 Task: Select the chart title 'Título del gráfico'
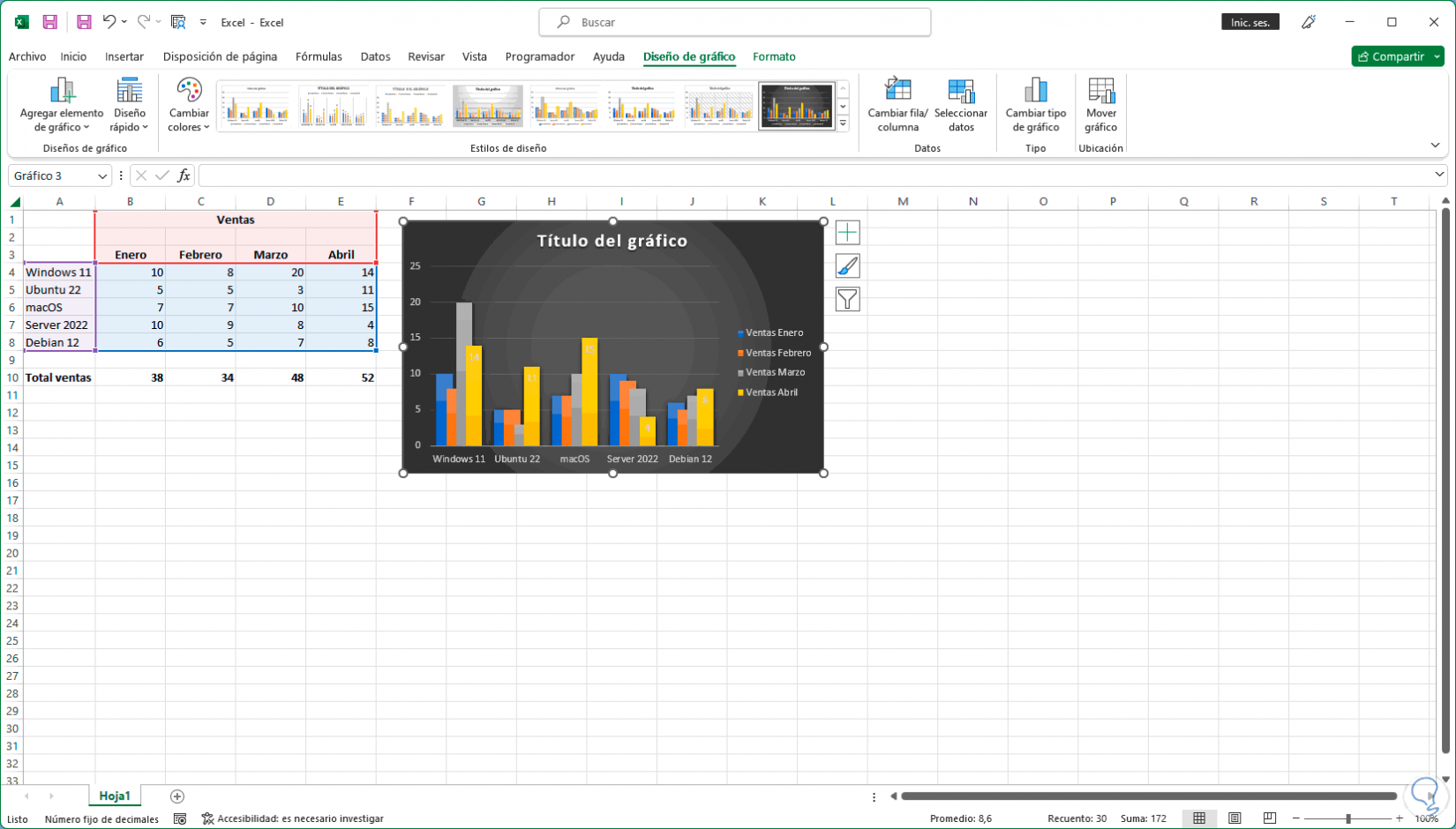612,241
